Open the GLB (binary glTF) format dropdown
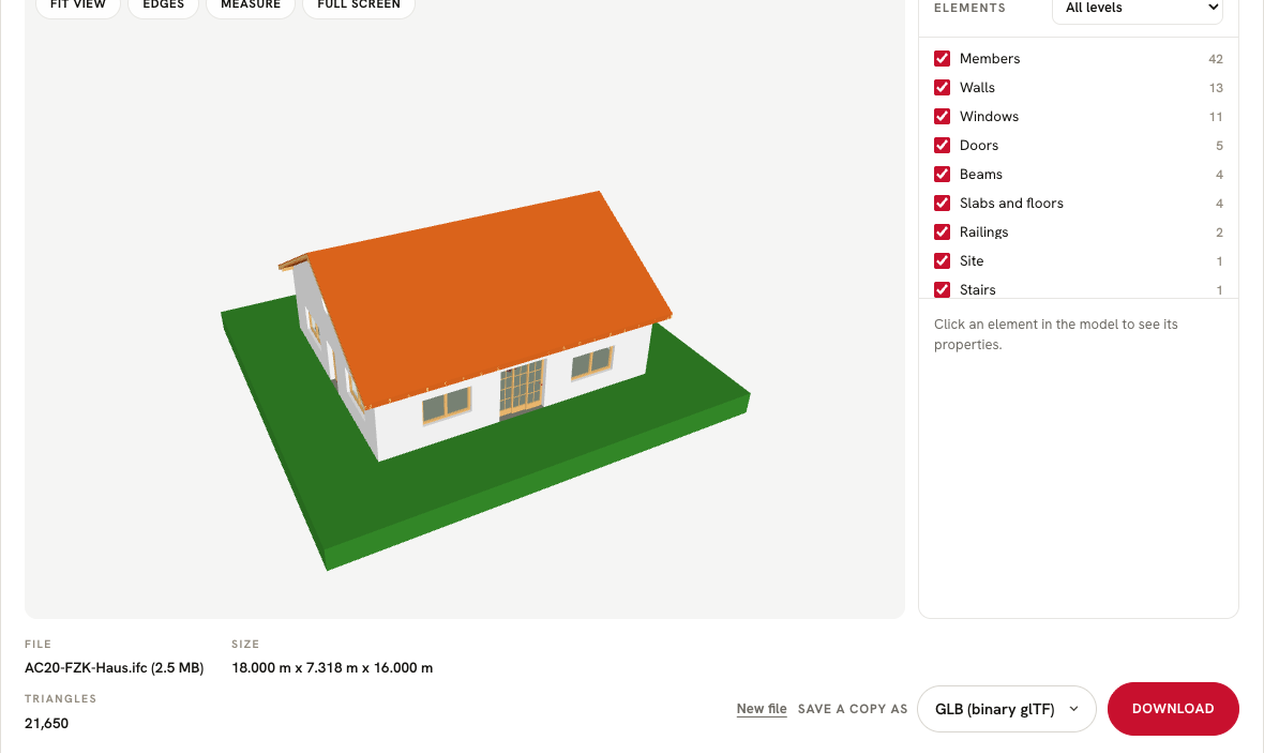 (1006, 709)
